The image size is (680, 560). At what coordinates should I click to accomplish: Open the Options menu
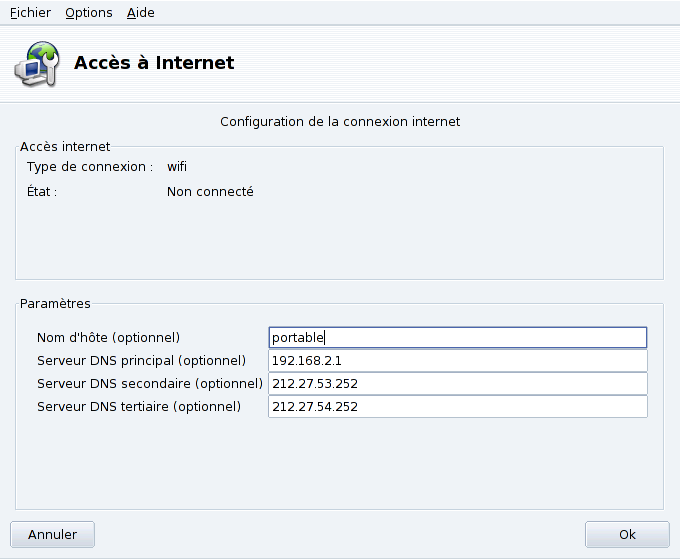(89, 13)
